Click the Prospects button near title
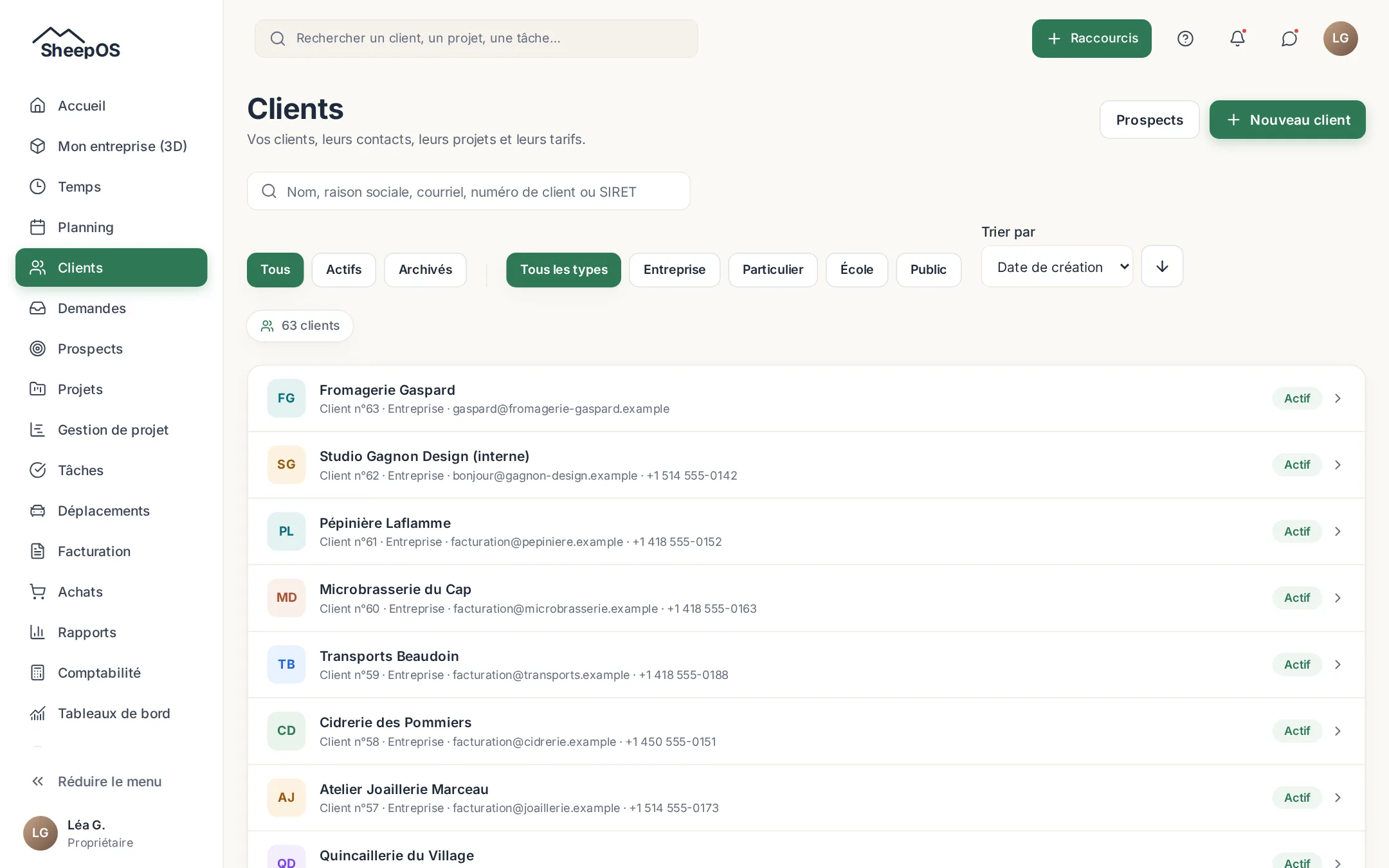 point(1150,120)
